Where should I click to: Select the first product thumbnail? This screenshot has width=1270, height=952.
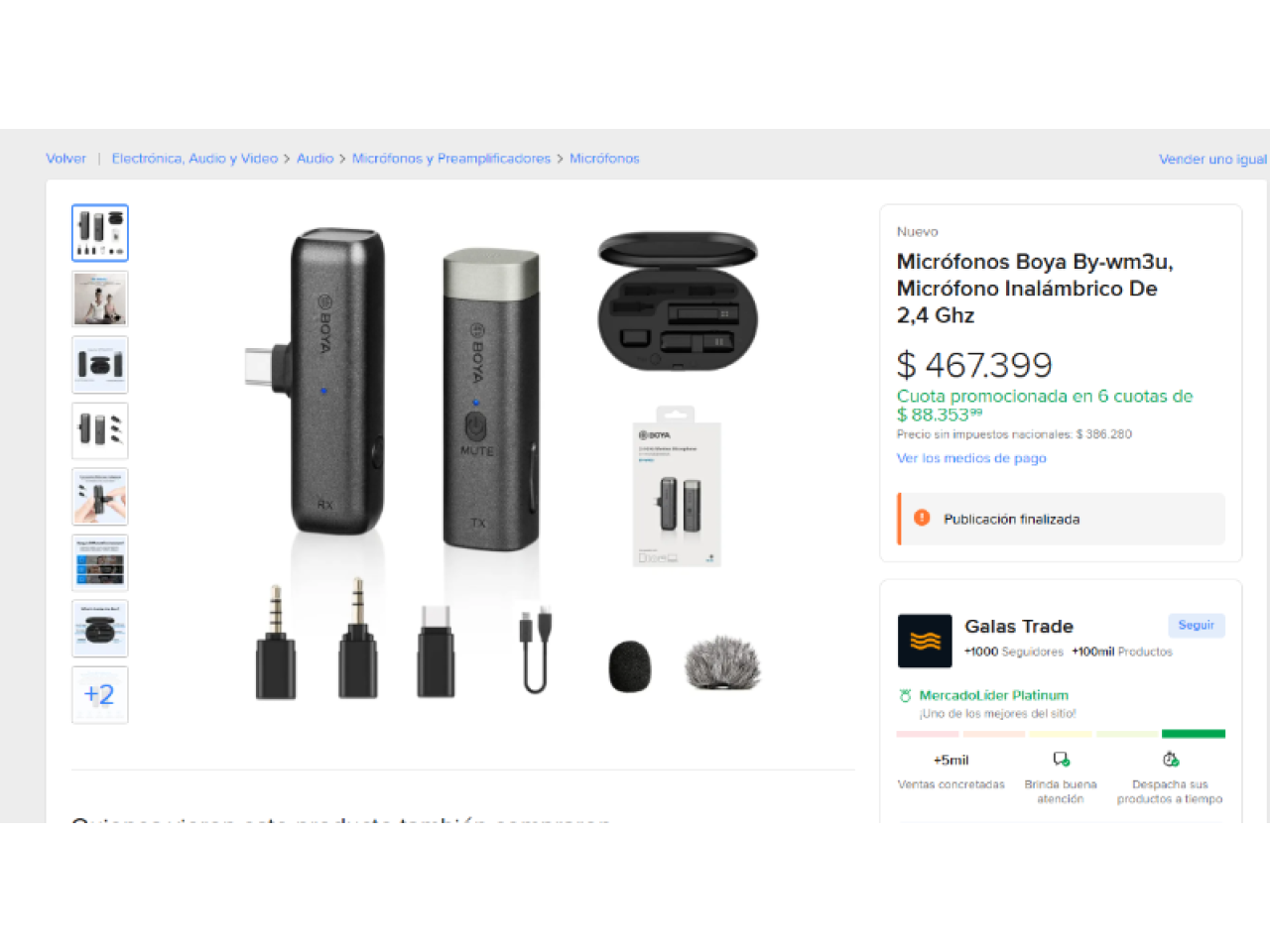tap(100, 233)
